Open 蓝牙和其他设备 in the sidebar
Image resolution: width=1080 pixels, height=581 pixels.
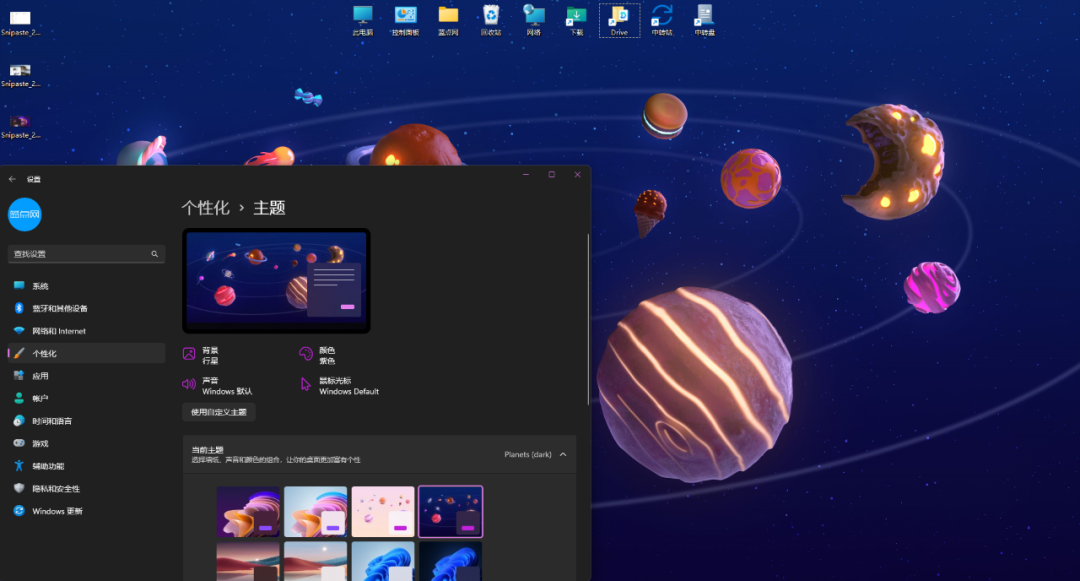pos(86,308)
